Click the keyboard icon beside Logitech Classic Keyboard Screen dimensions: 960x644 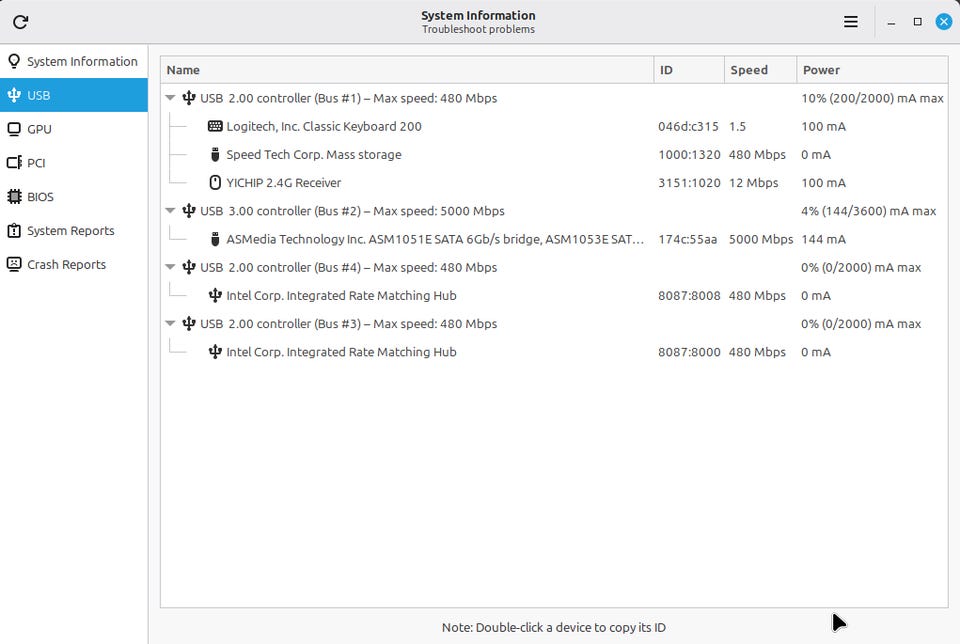(x=215, y=127)
